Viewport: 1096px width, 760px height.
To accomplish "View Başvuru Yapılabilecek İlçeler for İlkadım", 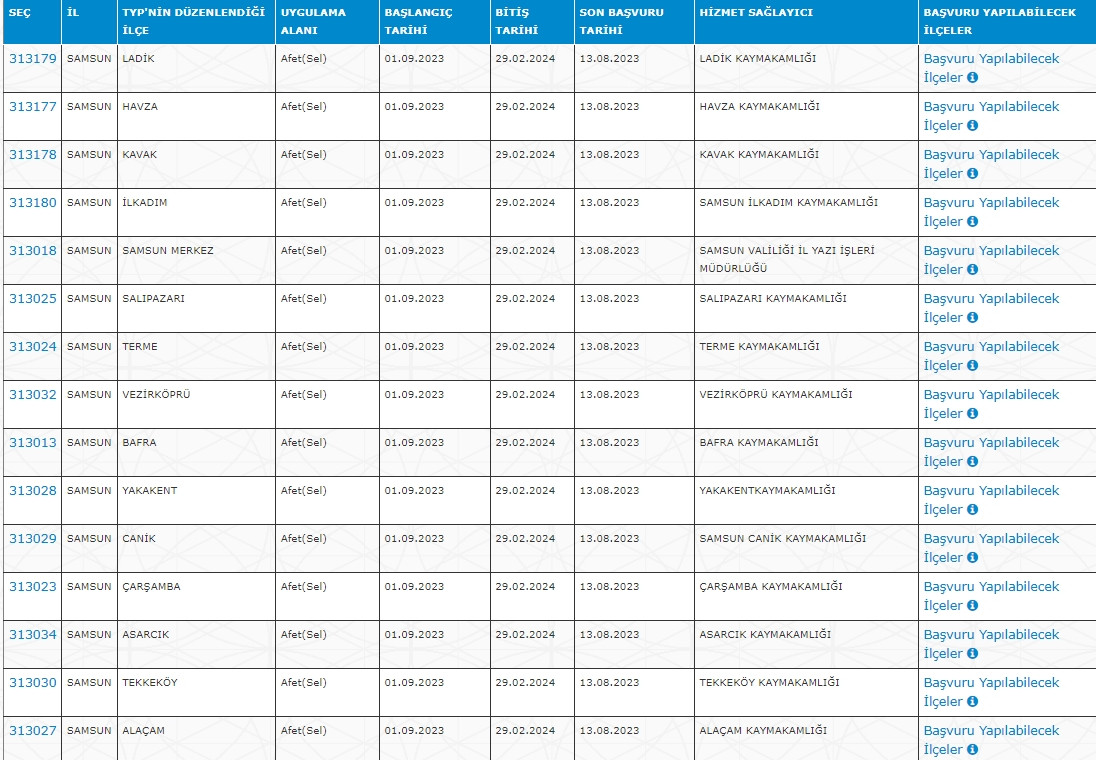I will click(x=990, y=203).
